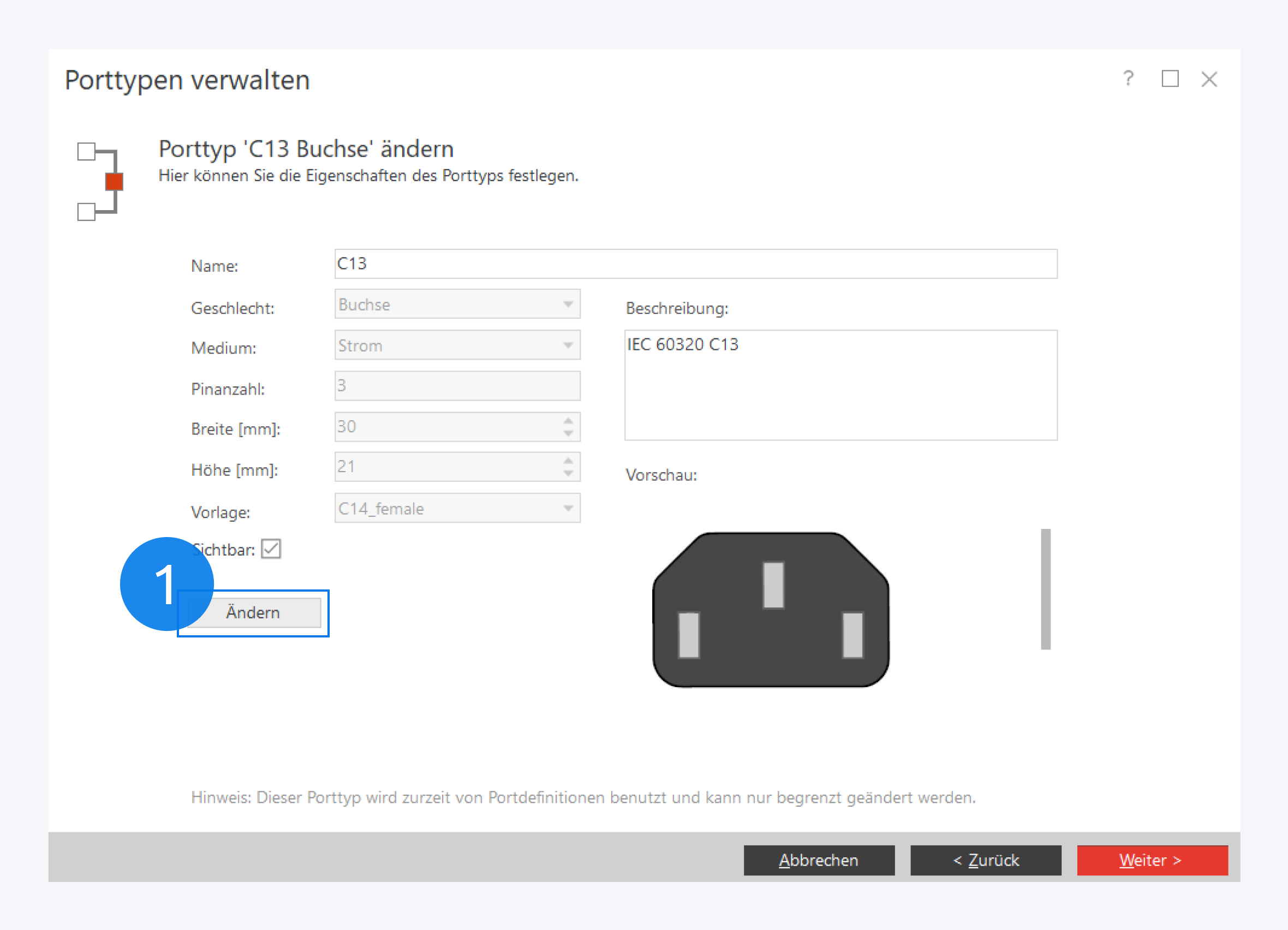
Task: Cancel with the Abbrechen button
Action: [818, 860]
